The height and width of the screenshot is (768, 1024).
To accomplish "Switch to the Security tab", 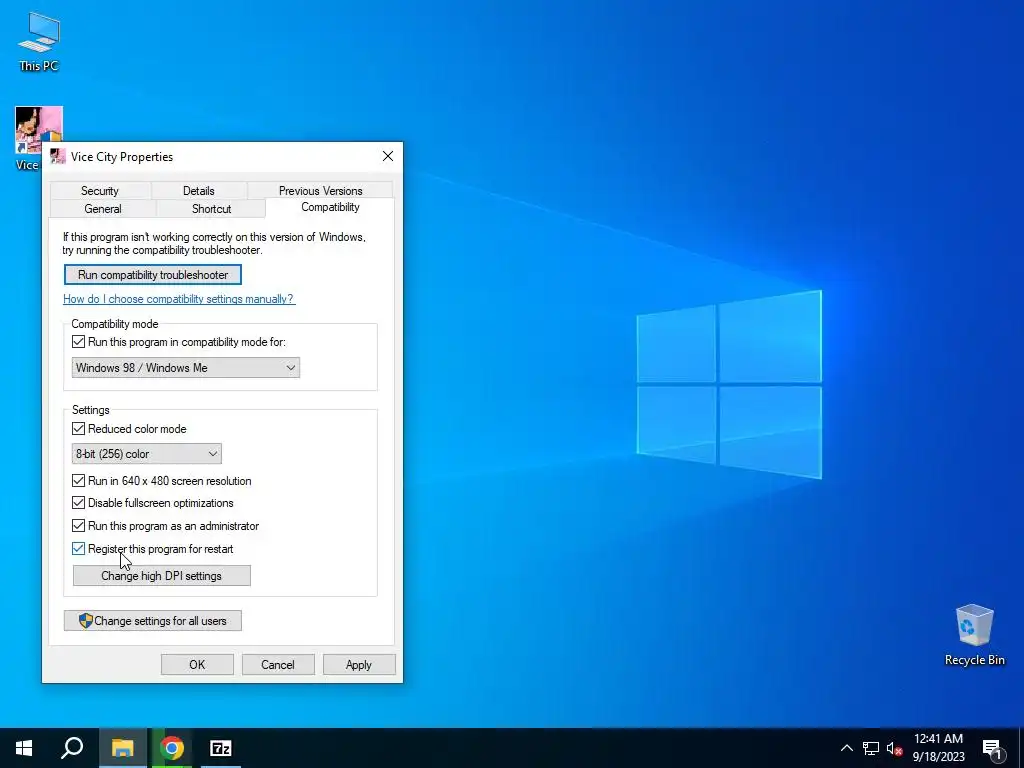I will pos(100,191).
